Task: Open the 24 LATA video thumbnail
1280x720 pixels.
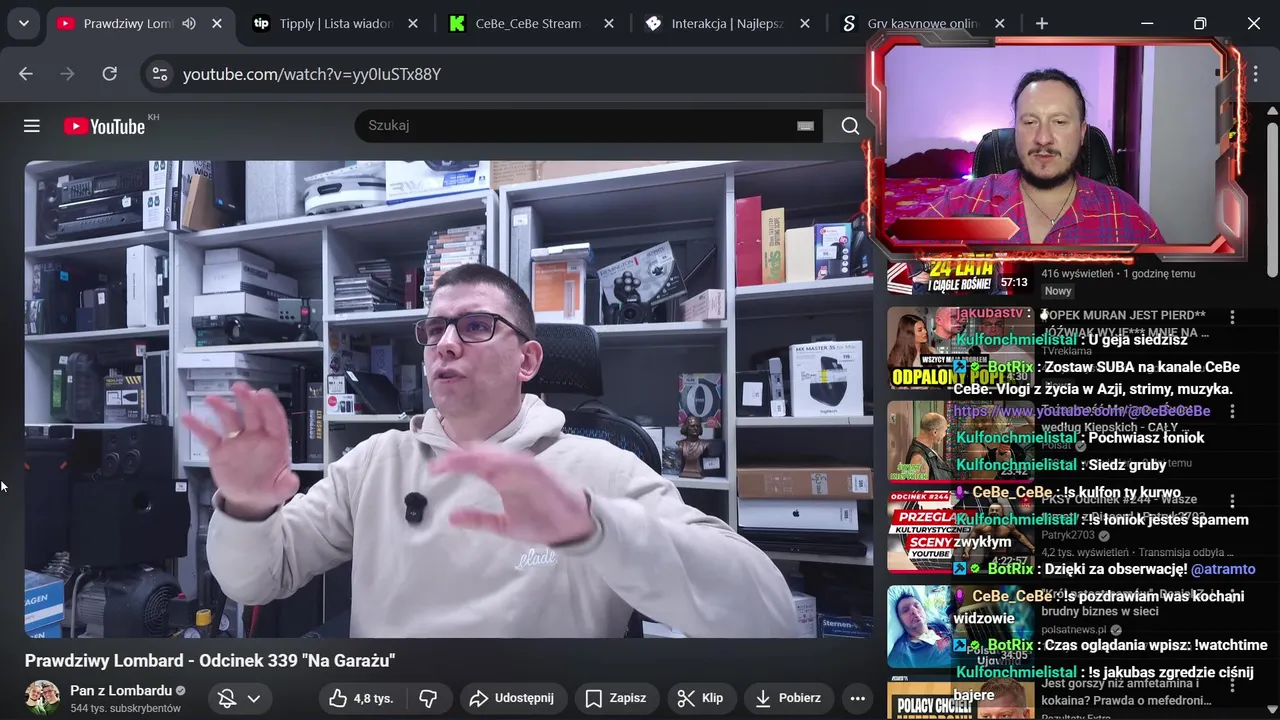Action: [958, 277]
